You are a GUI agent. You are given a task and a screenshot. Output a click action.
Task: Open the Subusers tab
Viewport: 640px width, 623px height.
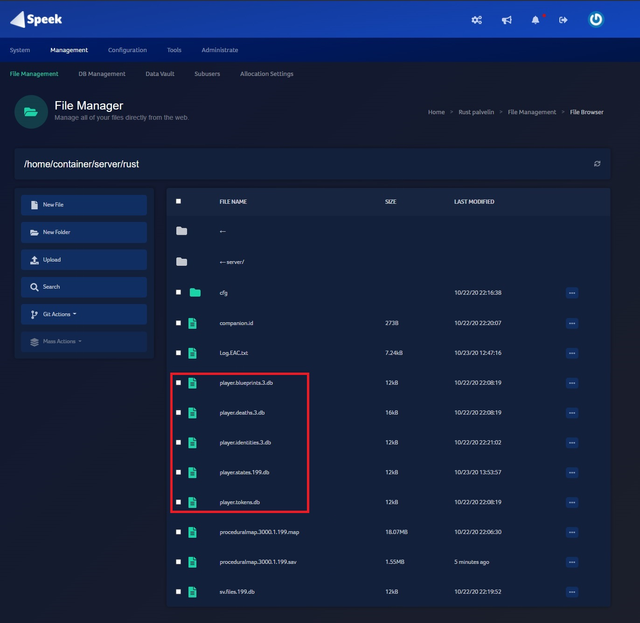[x=207, y=74]
